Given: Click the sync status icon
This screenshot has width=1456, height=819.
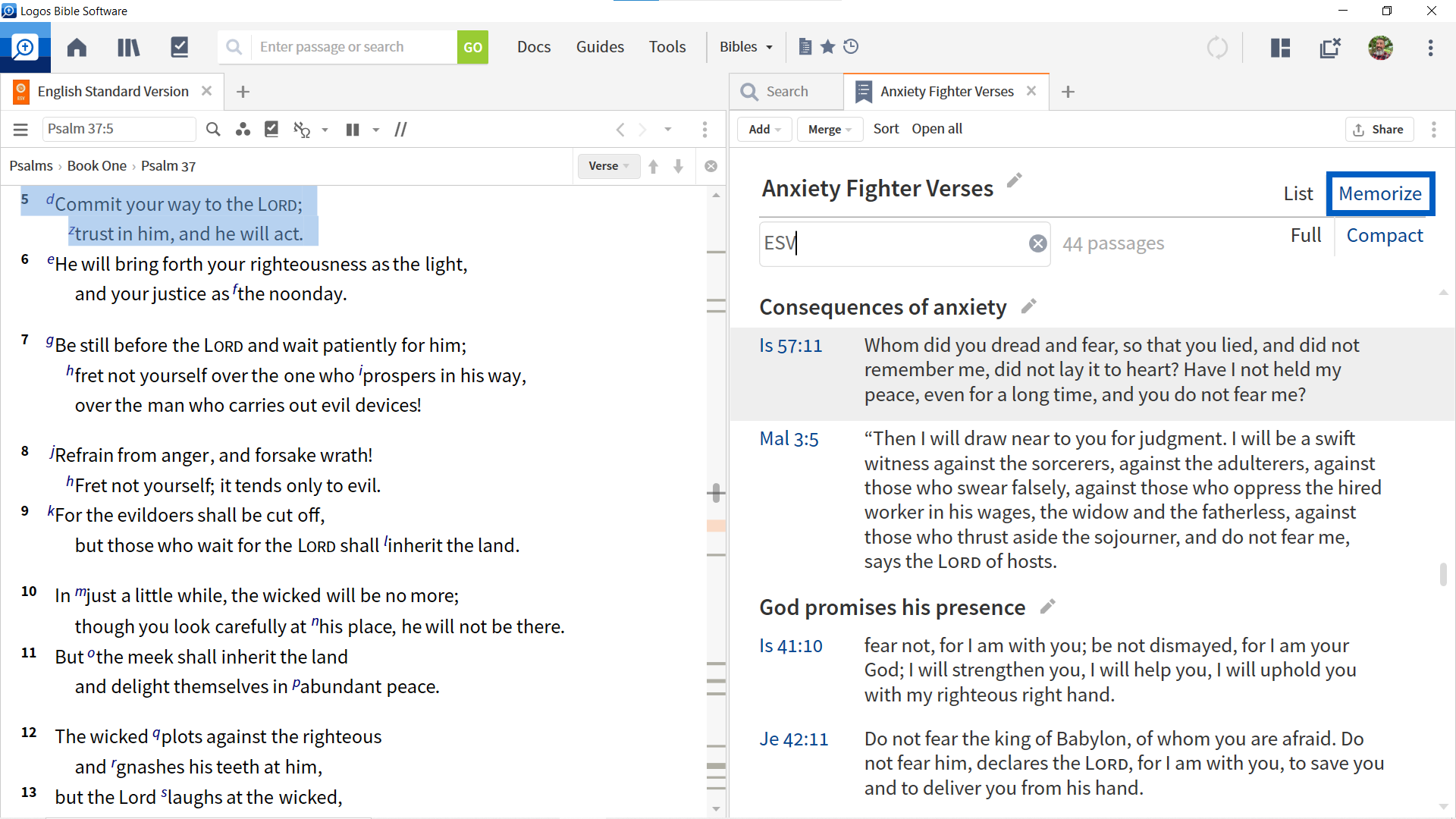Looking at the screenshot, I should [x=1217, y=47].
